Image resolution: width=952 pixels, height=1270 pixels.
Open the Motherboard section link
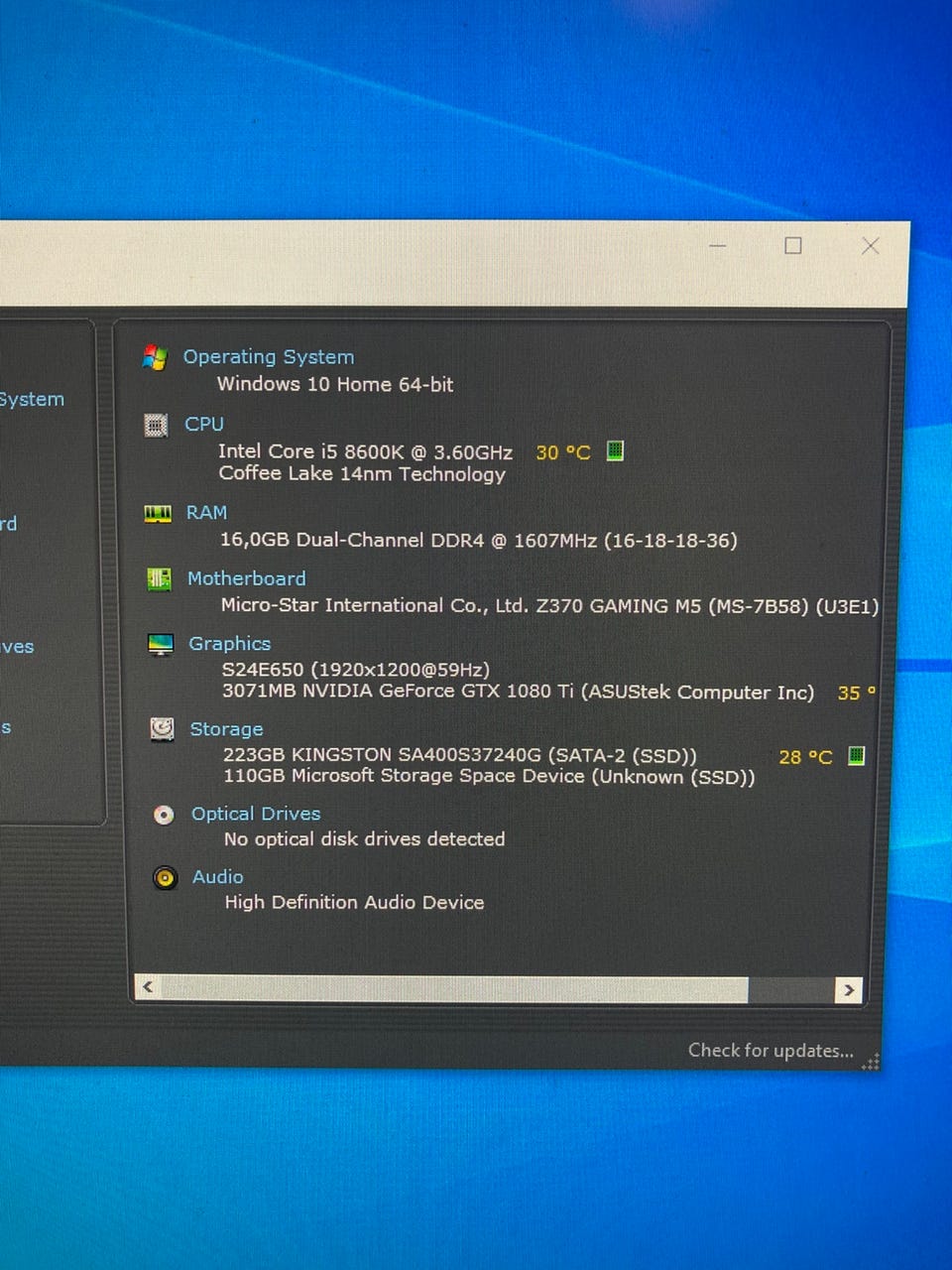[x=247, y=577]
